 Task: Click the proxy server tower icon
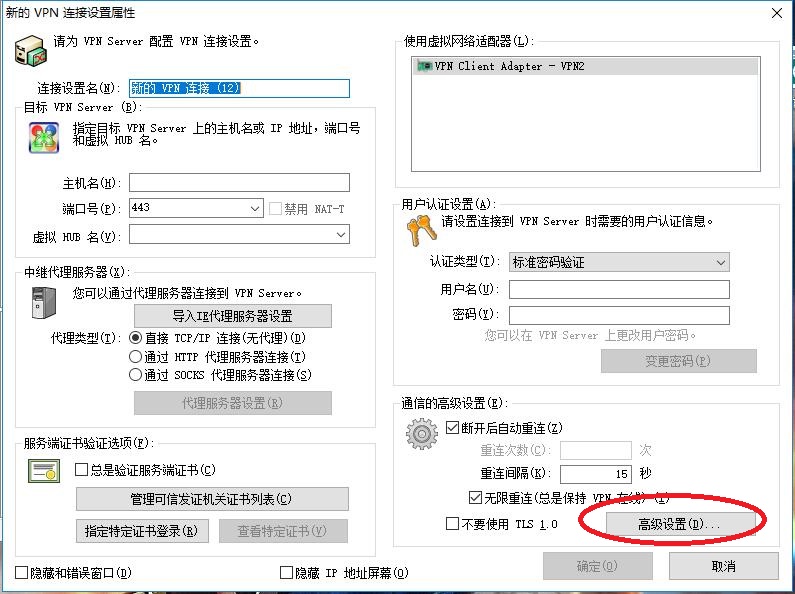tap(43, 303)
